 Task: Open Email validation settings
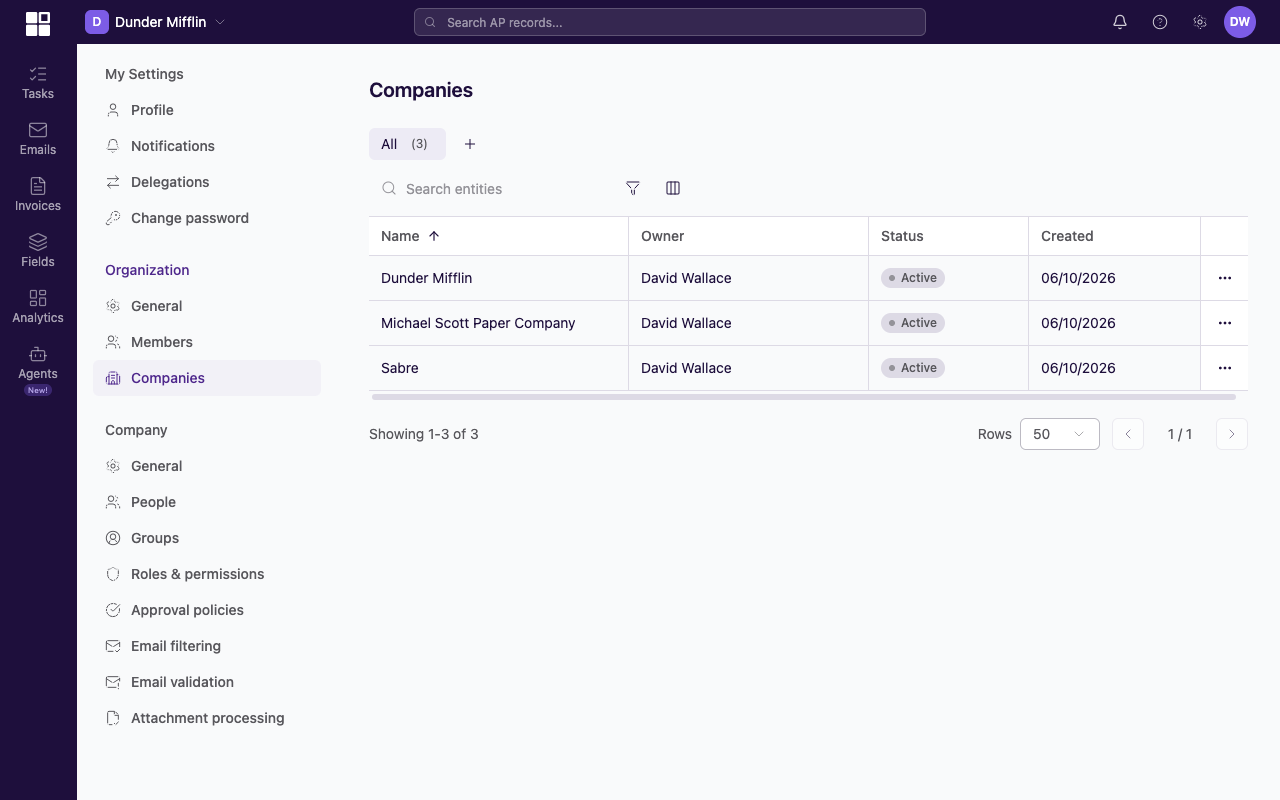207,682
